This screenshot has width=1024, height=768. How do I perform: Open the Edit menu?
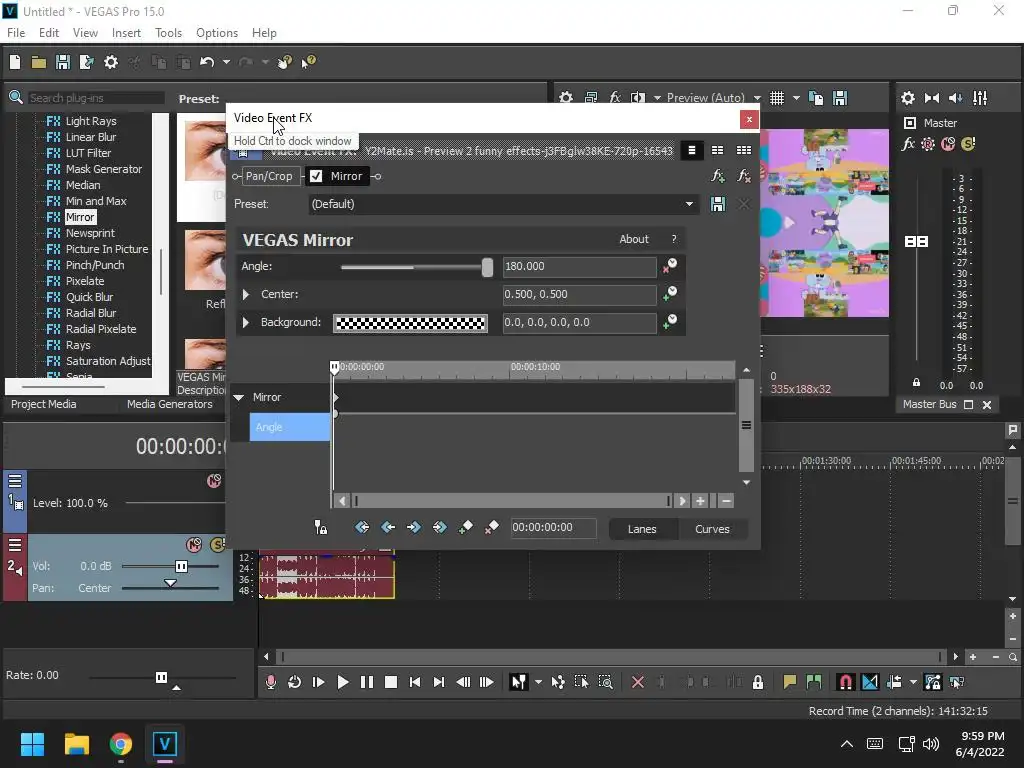(x=49, y=33)
